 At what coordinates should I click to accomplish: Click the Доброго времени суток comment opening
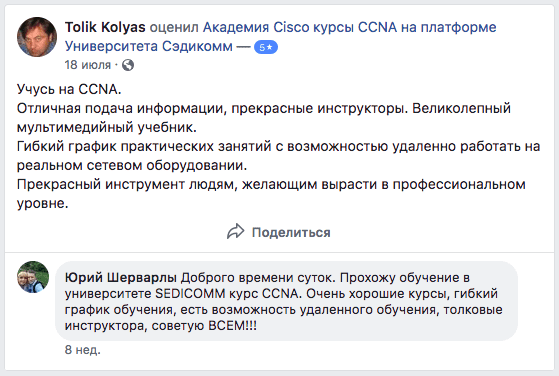pyautogui.click(x=258, y=278)
